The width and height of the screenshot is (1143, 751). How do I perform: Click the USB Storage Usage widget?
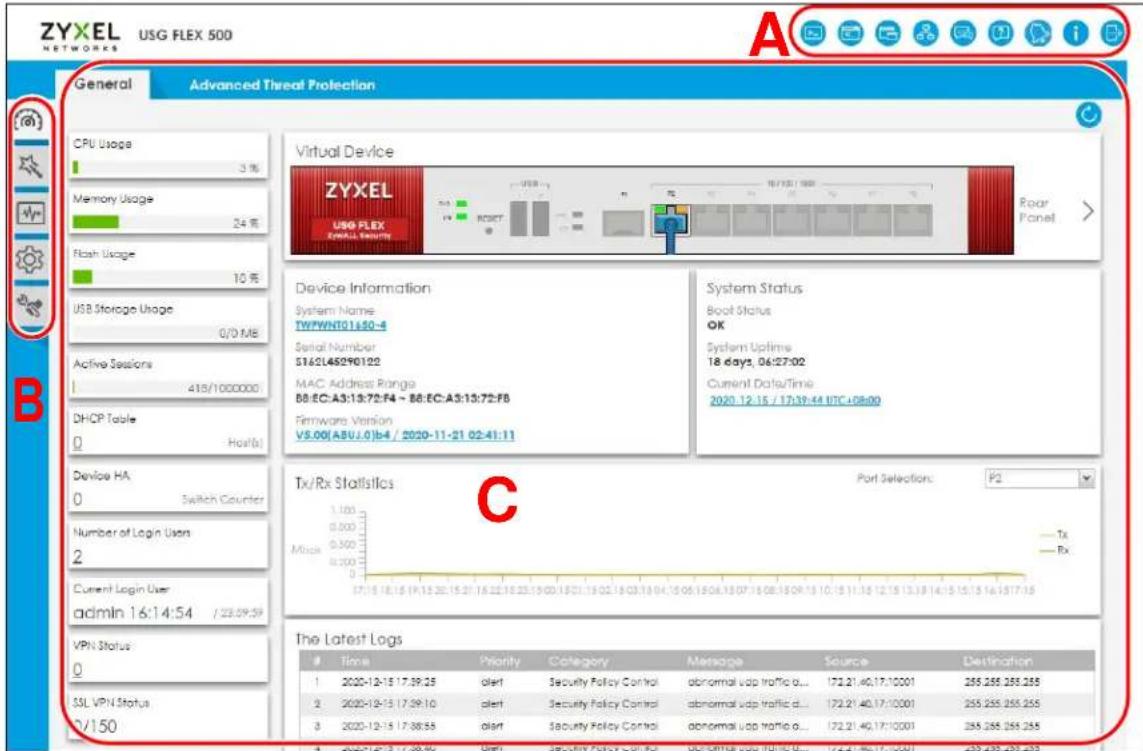pos(168,322)
